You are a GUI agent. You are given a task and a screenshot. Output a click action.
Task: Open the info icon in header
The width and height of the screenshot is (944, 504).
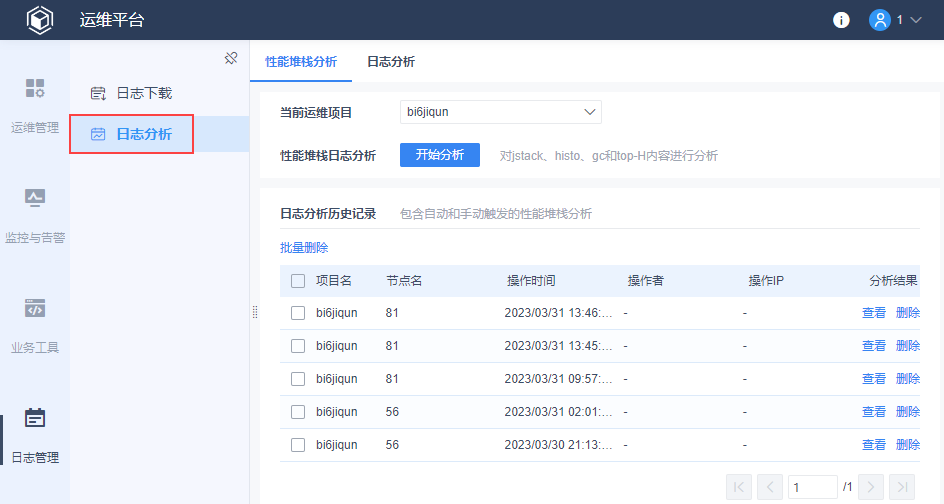pos(841,20)
